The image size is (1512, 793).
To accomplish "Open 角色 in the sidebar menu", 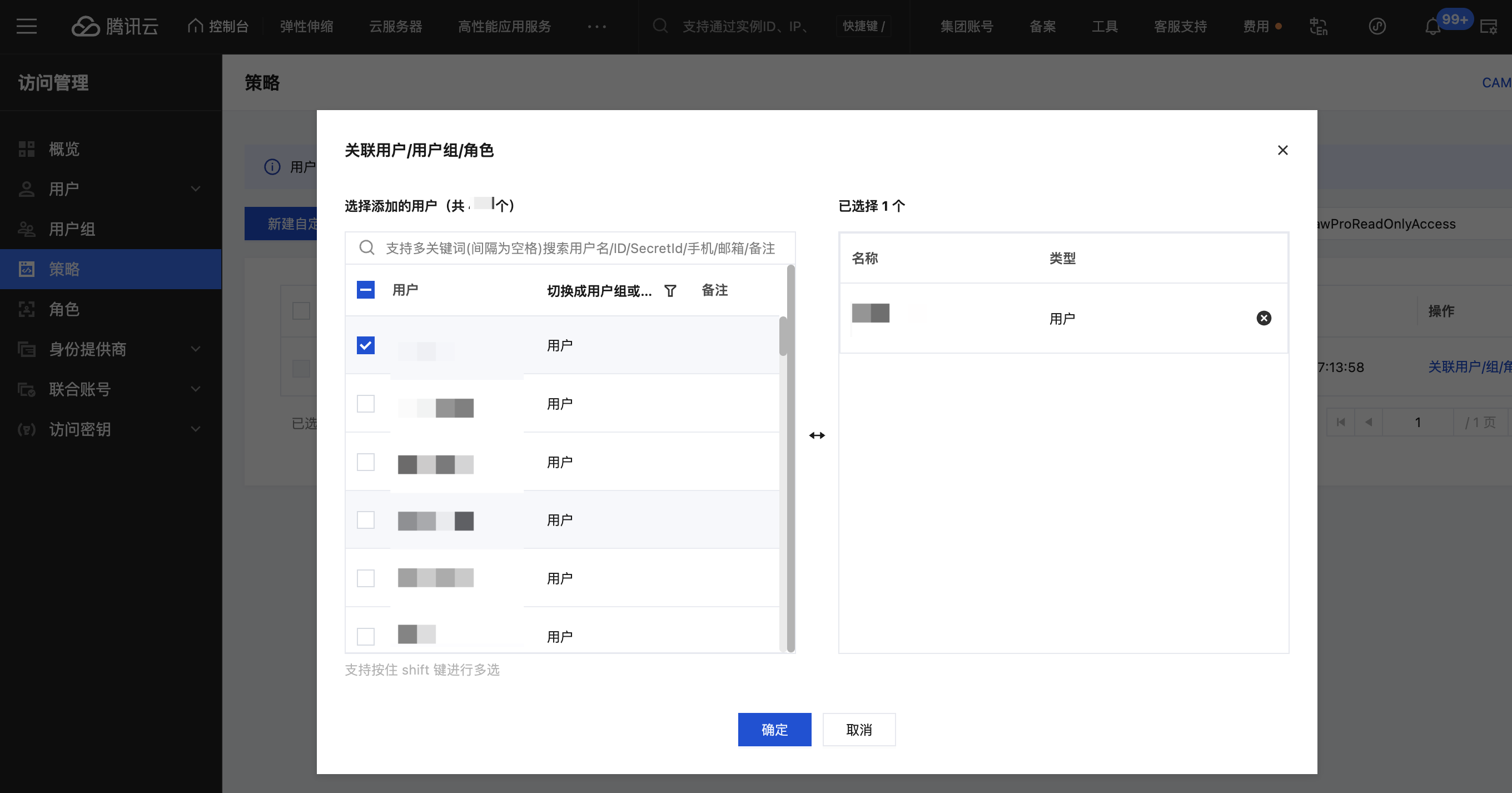I will coord(64,309).
